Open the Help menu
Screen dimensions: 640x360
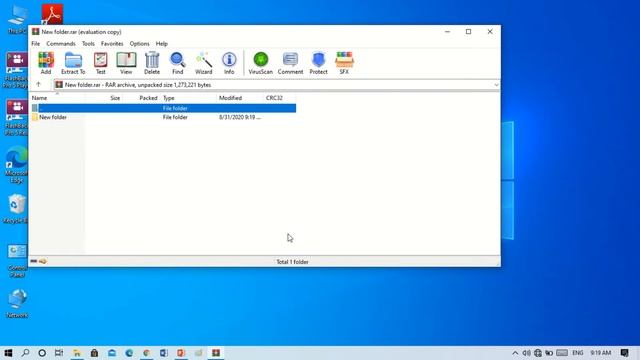pos(162,43)
